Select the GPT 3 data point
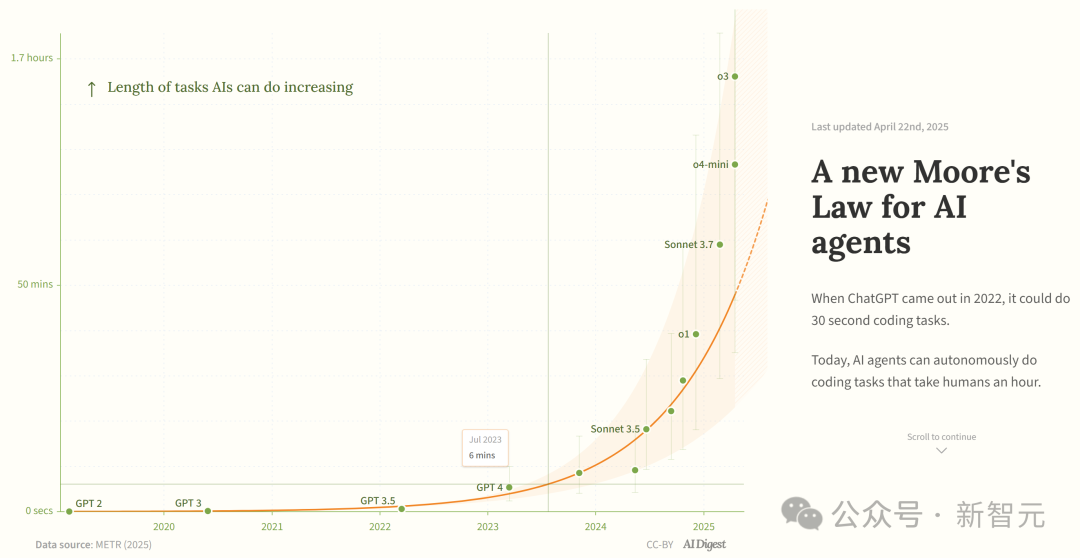This screenshot has width=1080, height=558. coord(208,510)
